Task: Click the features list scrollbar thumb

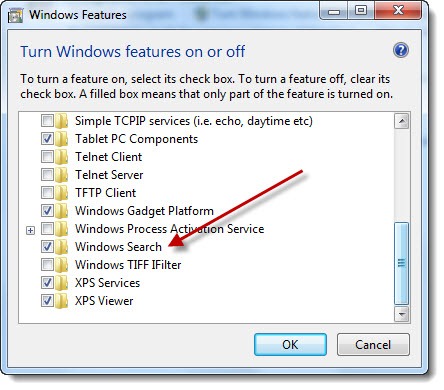Action: tap(402, 263)
